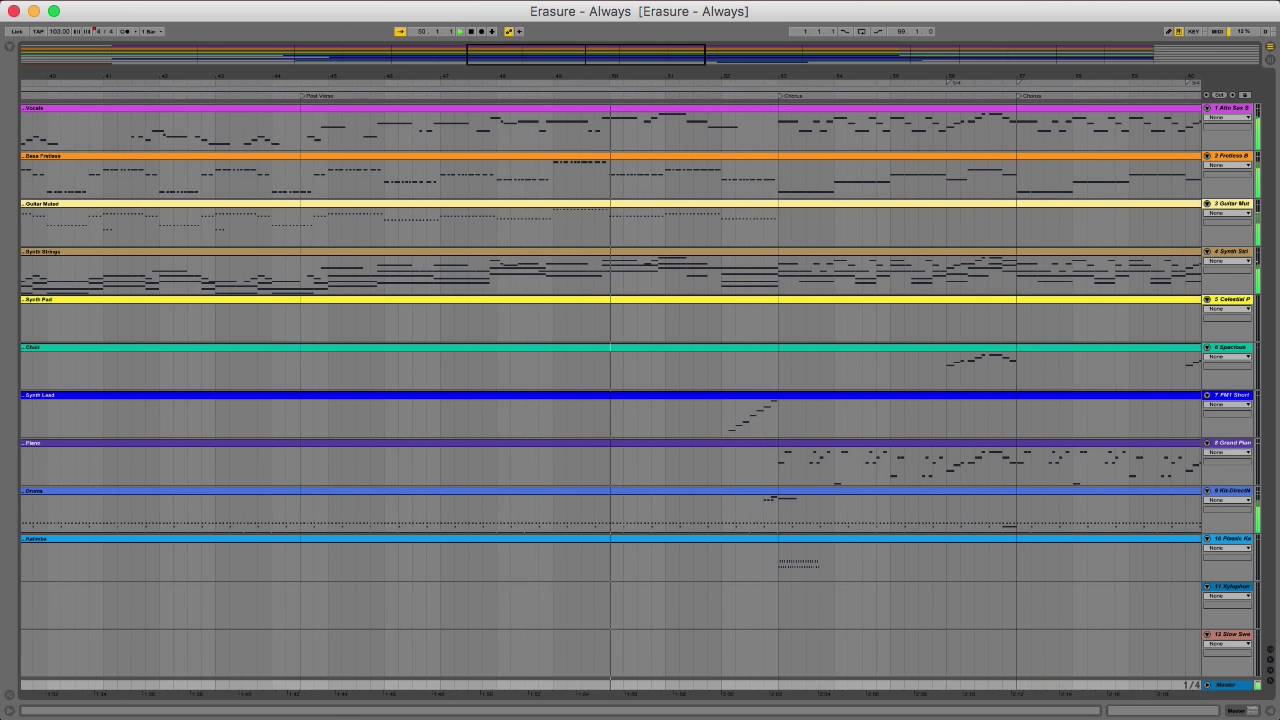This screenshot has width=1280, height=720.
Task: Select the Synth Pad clip title bar
Action: (x=611, y=299)
